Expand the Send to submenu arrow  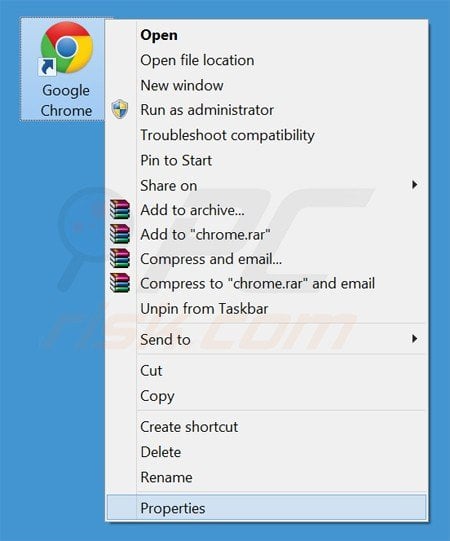(414, 339)
